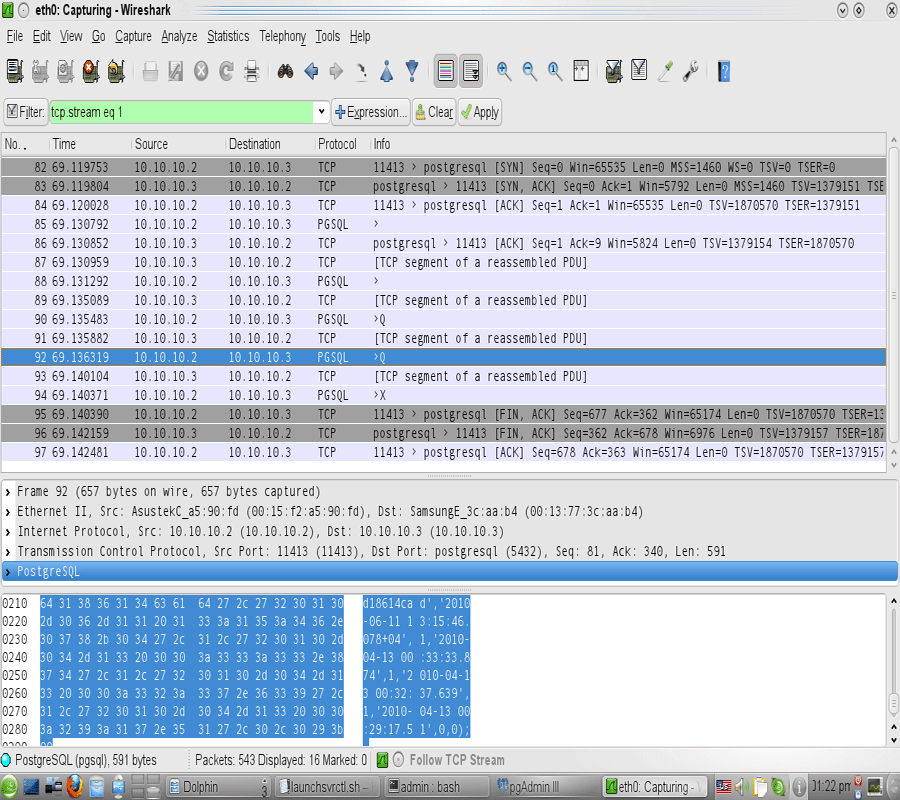Go to specific packet number icon

[362, 71]
